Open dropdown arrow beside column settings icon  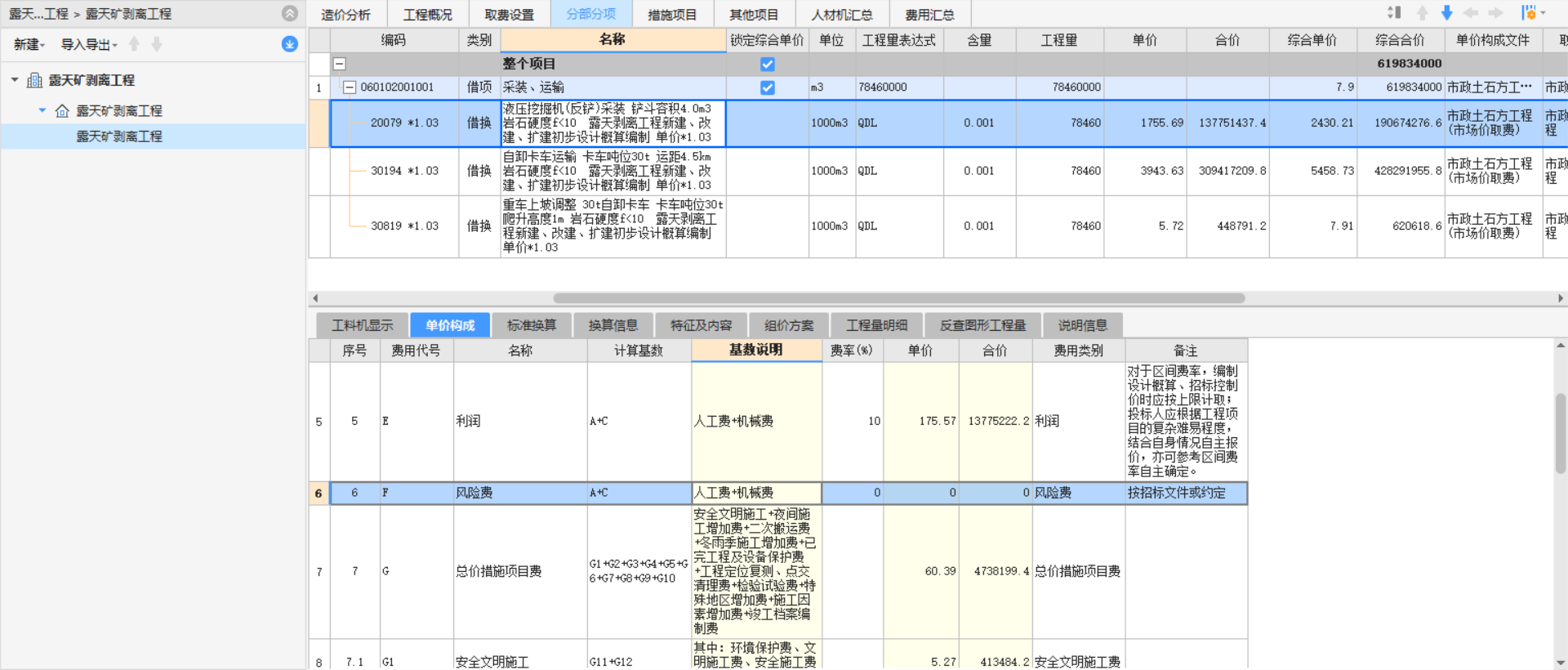[x=1543, y=13]
